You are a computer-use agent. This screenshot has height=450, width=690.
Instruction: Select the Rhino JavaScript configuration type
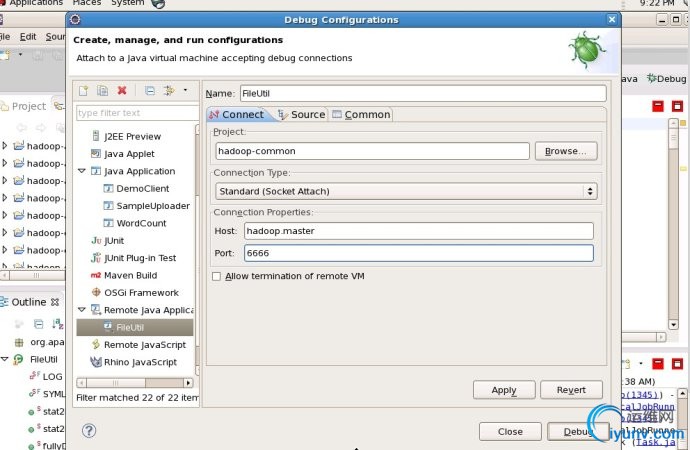tap(140, 362)
